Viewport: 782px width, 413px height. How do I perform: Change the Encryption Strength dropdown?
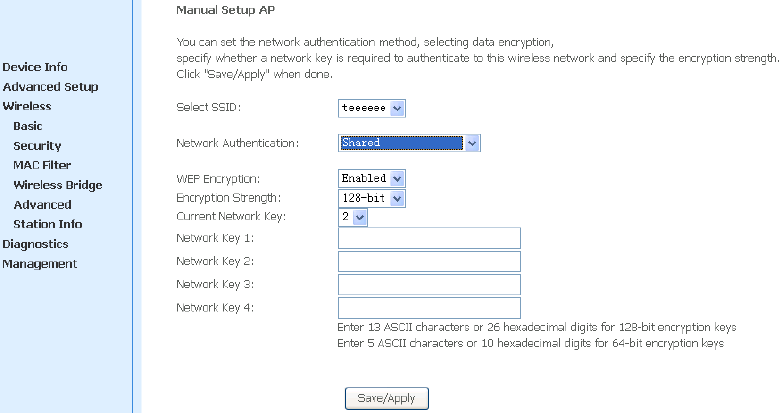point(372,198)
